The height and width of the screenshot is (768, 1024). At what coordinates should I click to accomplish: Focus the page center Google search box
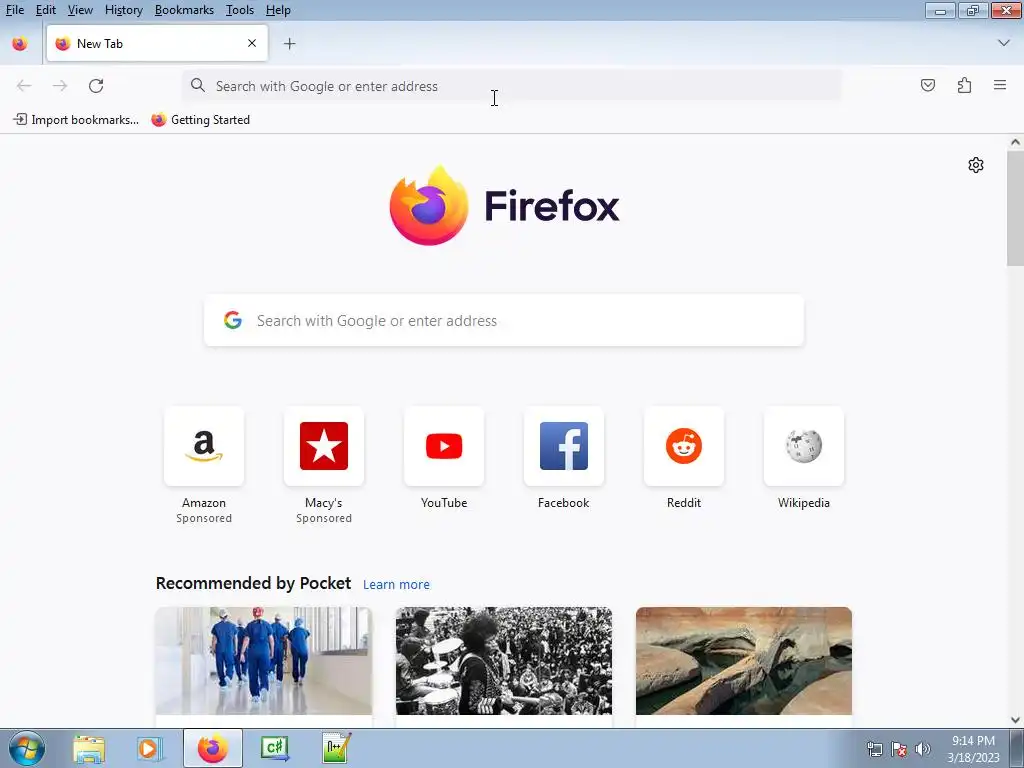(504, 320)
